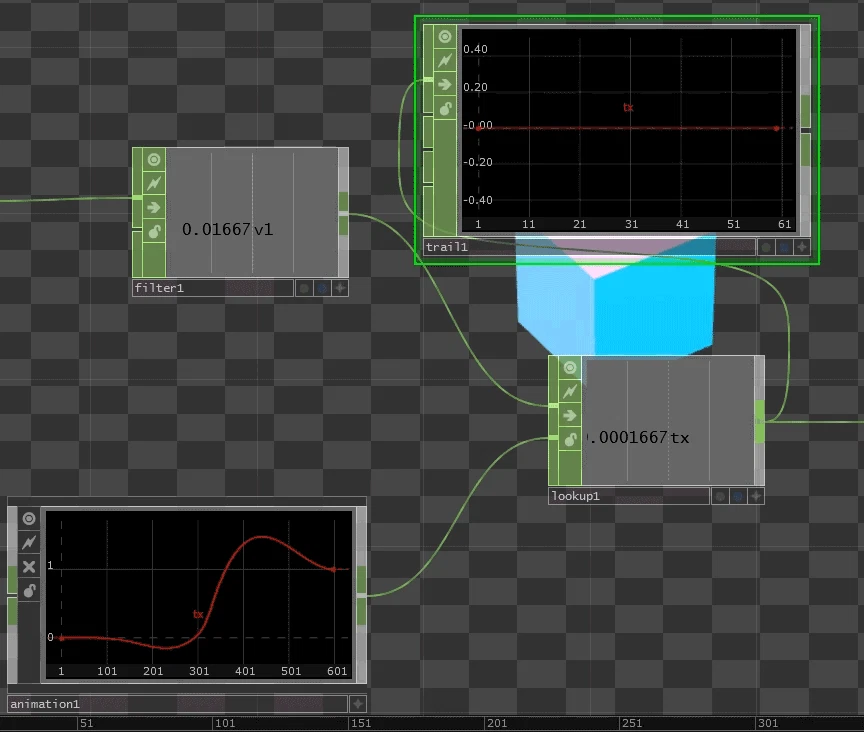Bypass the trail1 node
864x732 pixels.
coord(445,85)
